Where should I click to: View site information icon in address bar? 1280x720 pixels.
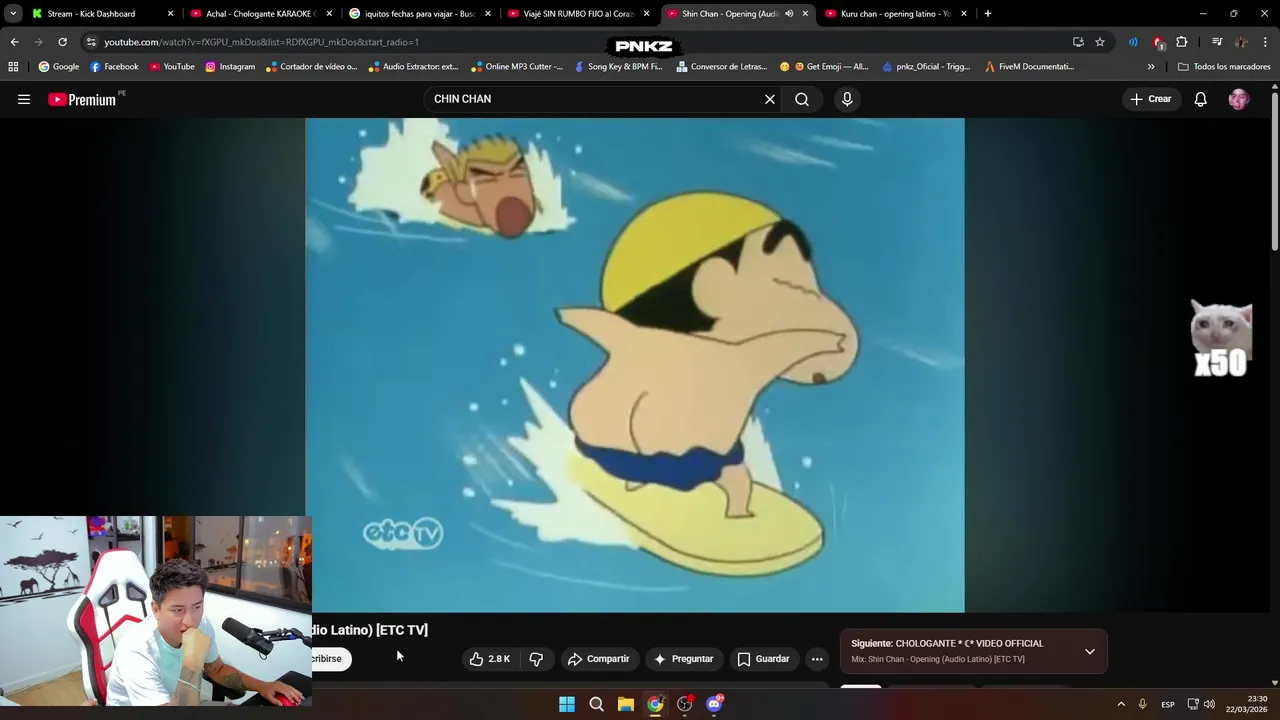91,42
